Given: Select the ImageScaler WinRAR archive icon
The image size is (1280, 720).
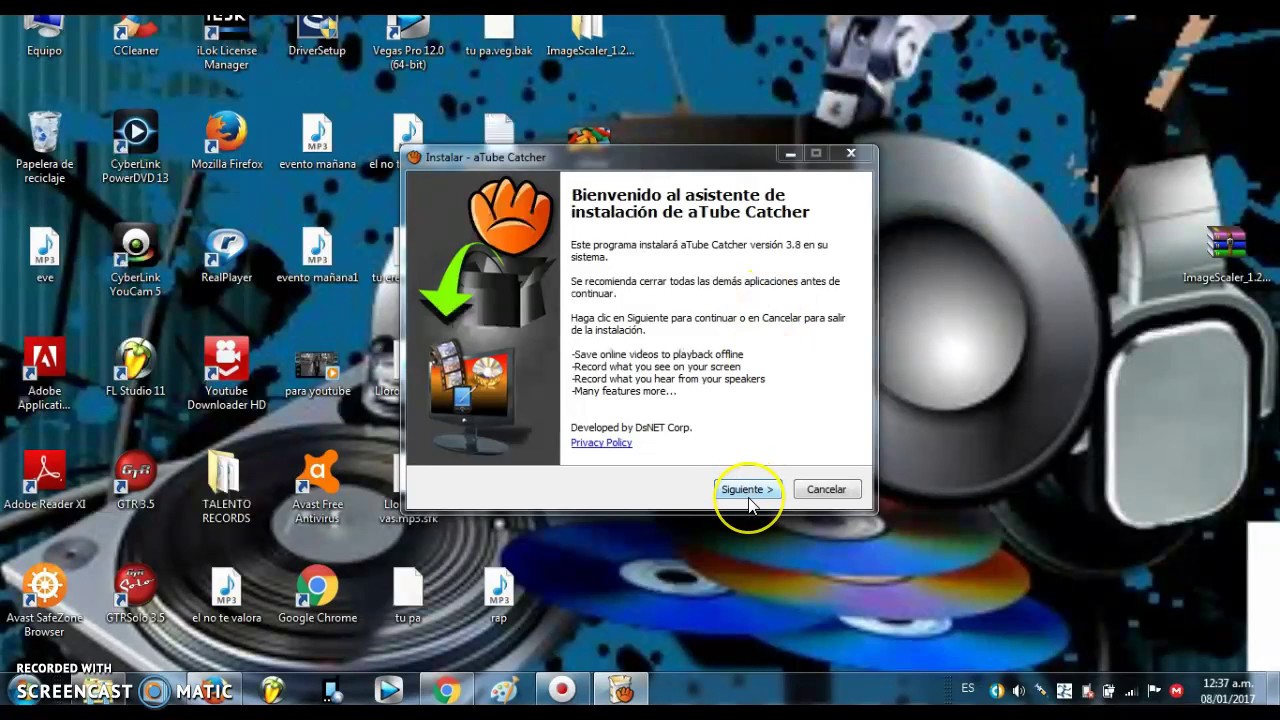Looking at the screenshot, I should (x=1226, y=254).
